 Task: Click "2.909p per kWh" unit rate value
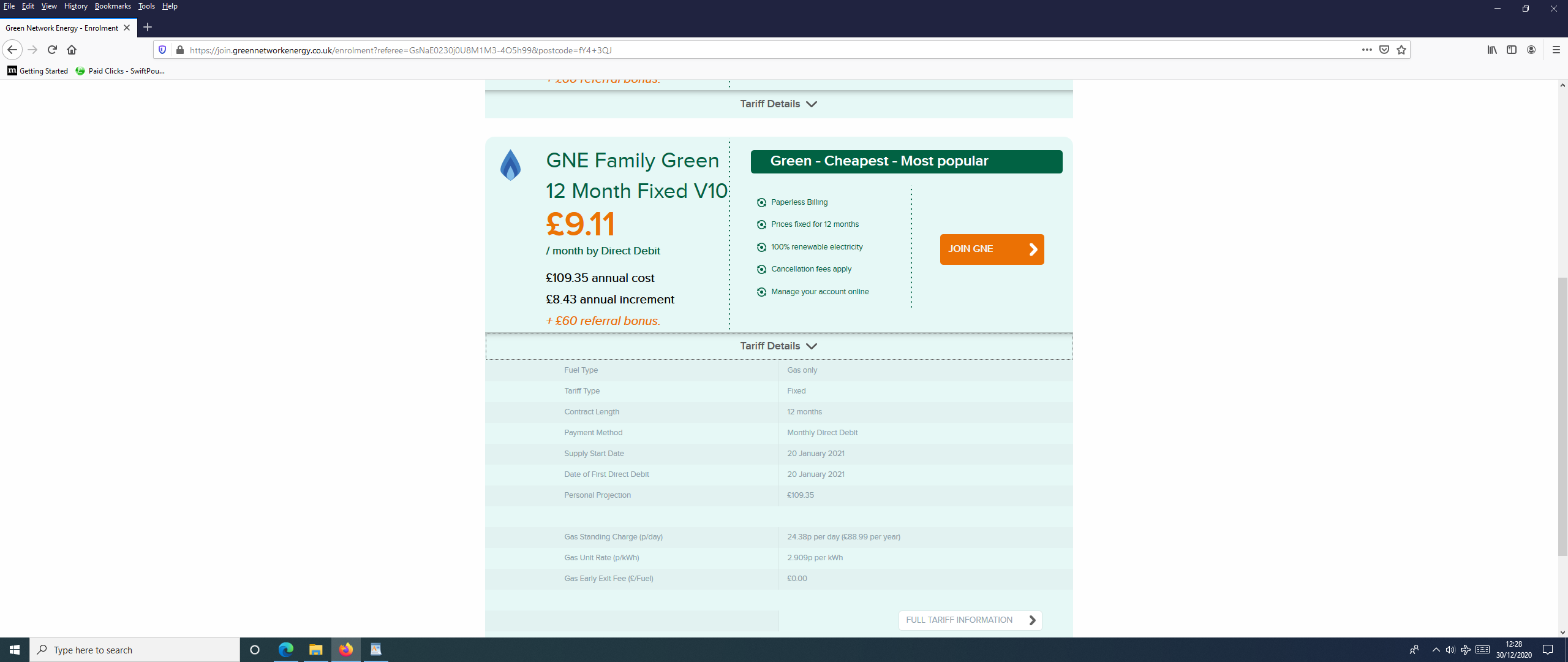click(x=815, y=558)
